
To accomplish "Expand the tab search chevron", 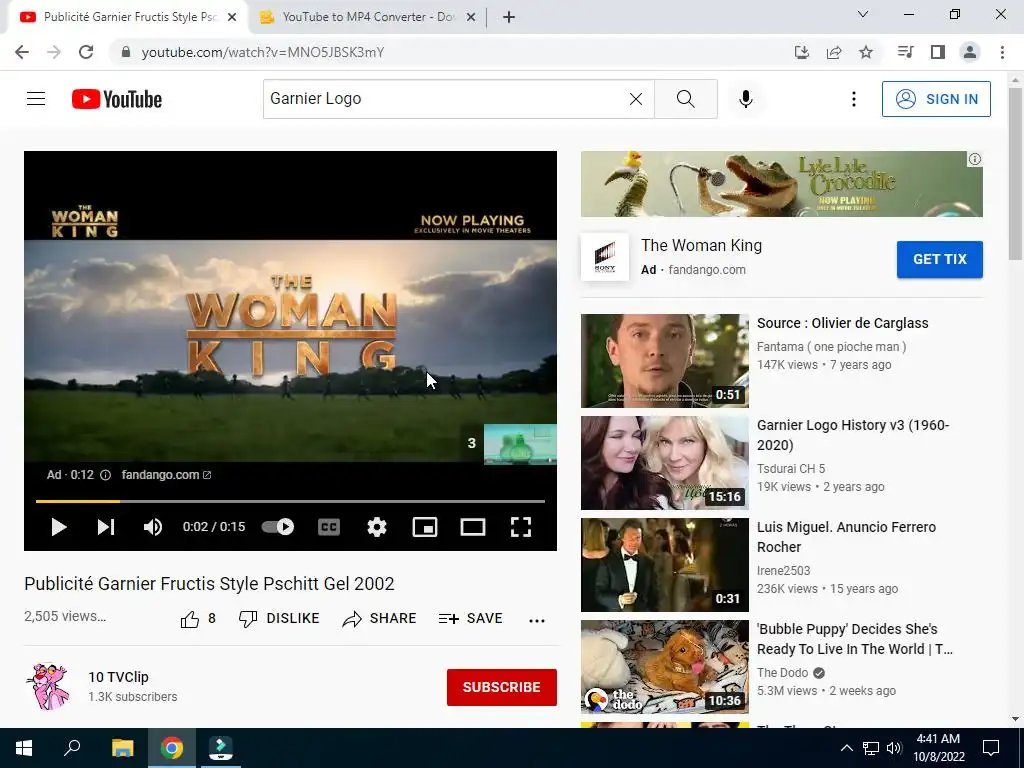I will [862, 14].
